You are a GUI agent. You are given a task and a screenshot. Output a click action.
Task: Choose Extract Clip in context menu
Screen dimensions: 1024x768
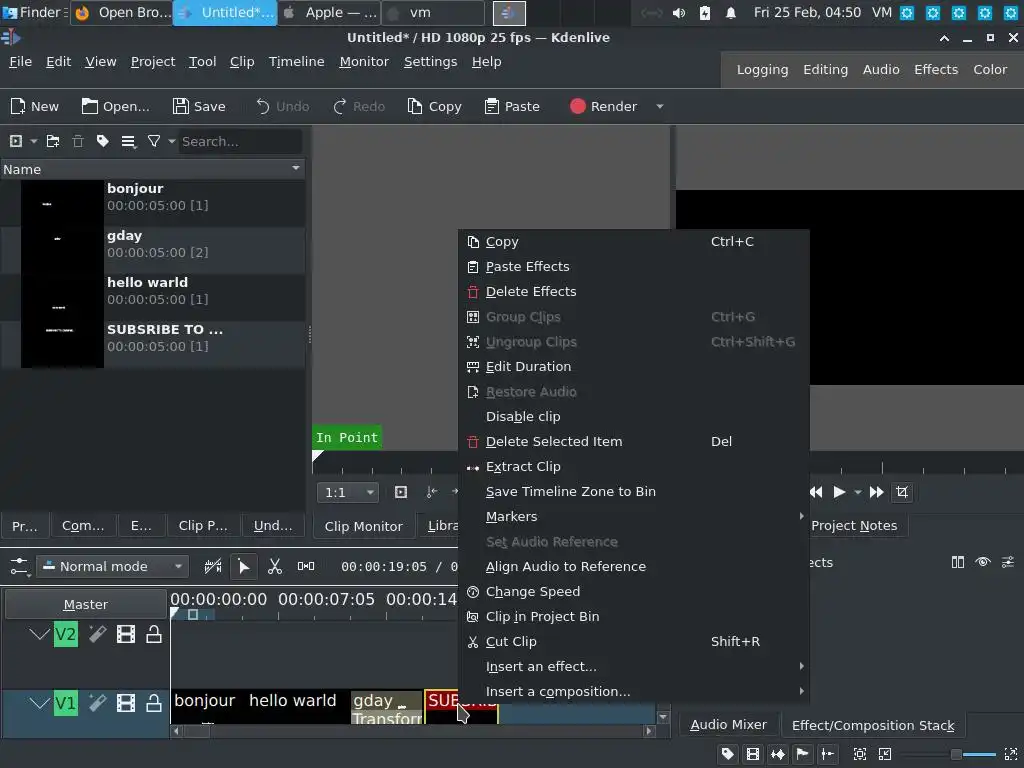[633, 466]
